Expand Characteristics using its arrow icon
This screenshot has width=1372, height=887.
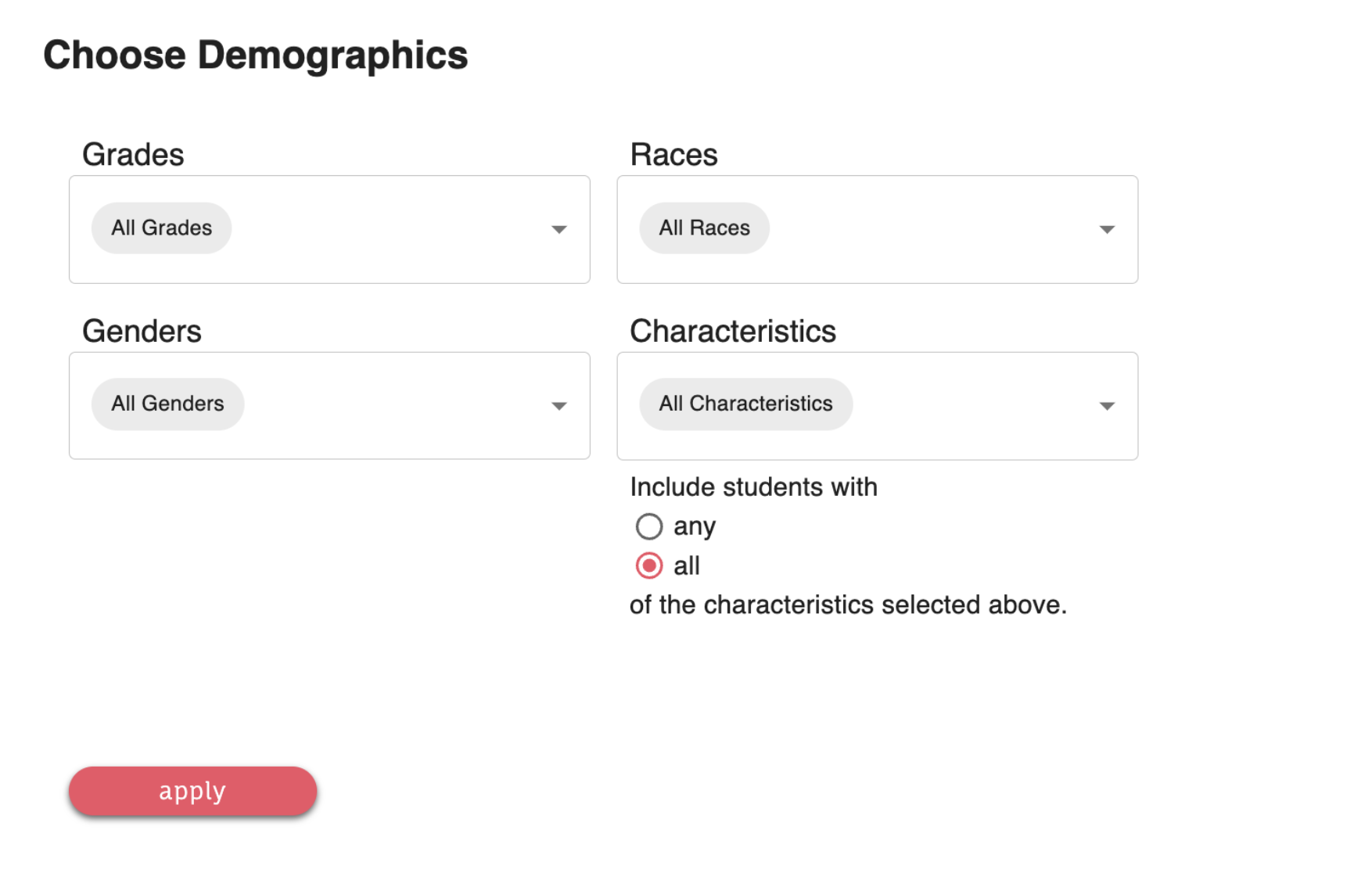pyautogui.click(x=1106, y=405)
